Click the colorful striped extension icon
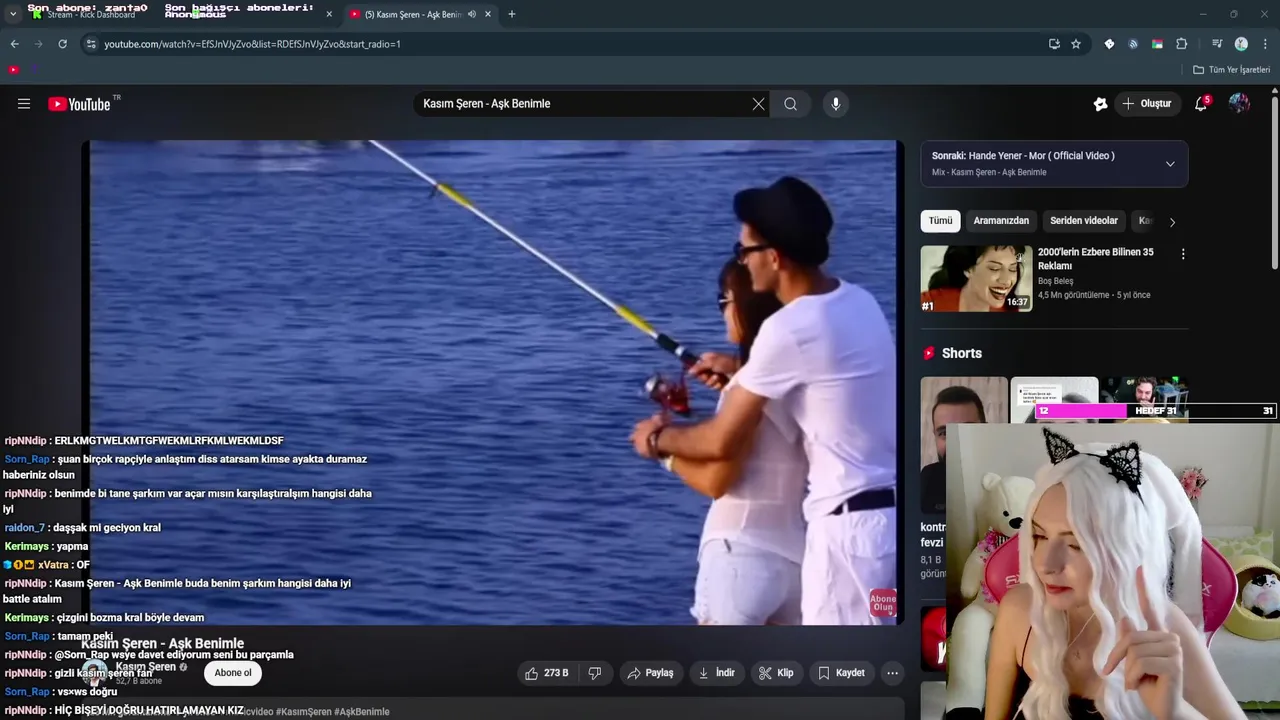The image size is (1280, 720). [1157, 44]
